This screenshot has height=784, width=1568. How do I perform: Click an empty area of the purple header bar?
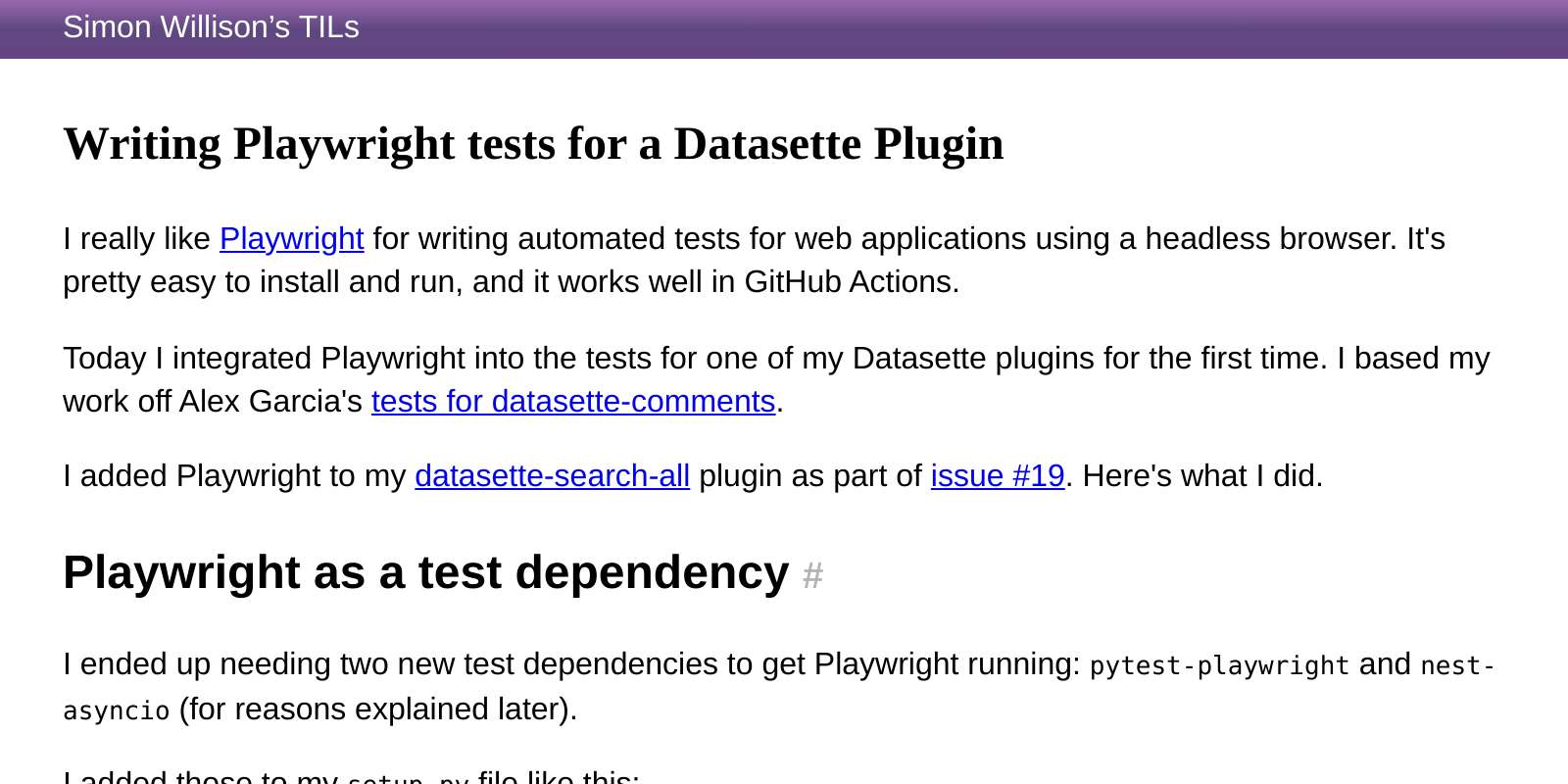click(x=980, y=28)
